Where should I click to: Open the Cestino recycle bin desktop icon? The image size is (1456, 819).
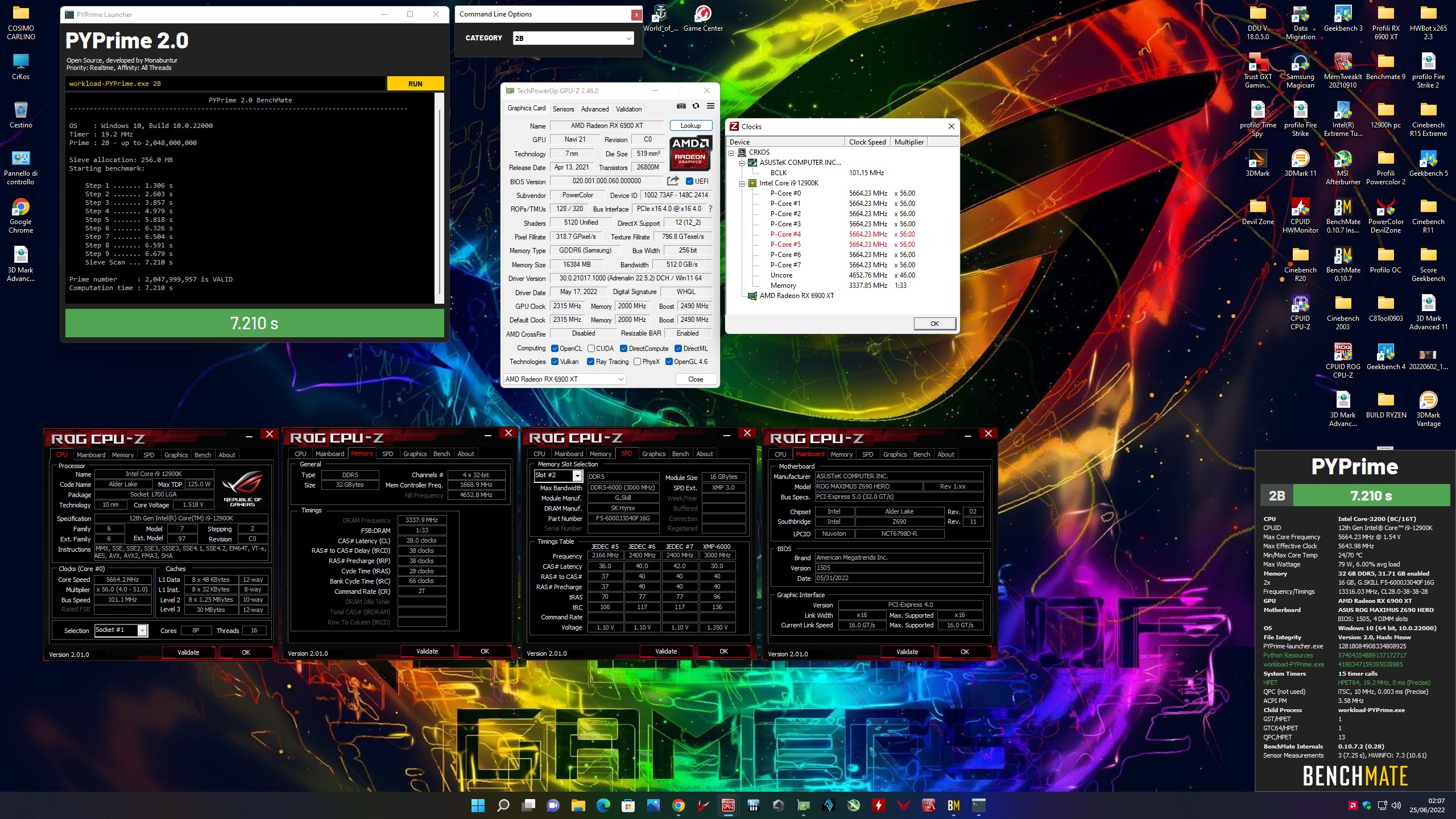(21, 114)
